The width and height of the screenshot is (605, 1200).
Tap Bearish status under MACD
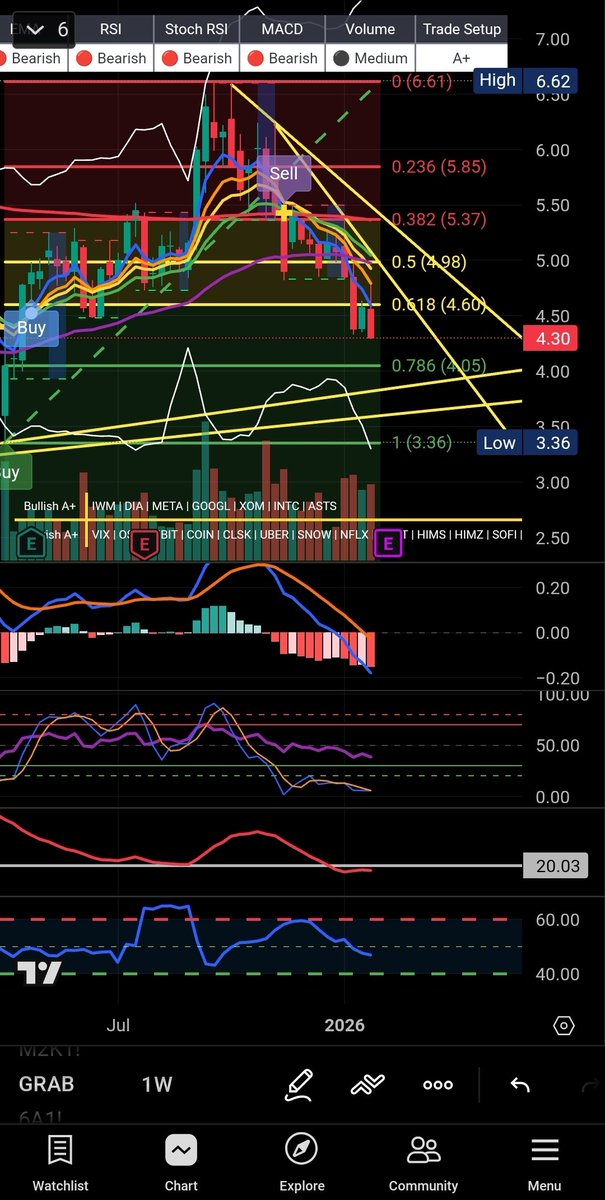282,58
